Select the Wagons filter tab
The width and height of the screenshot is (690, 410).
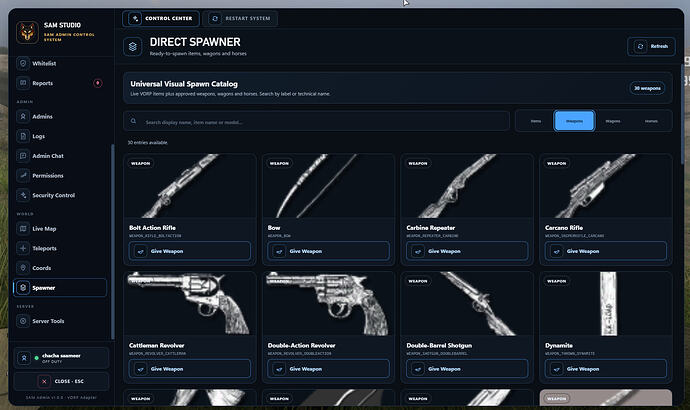613,121
